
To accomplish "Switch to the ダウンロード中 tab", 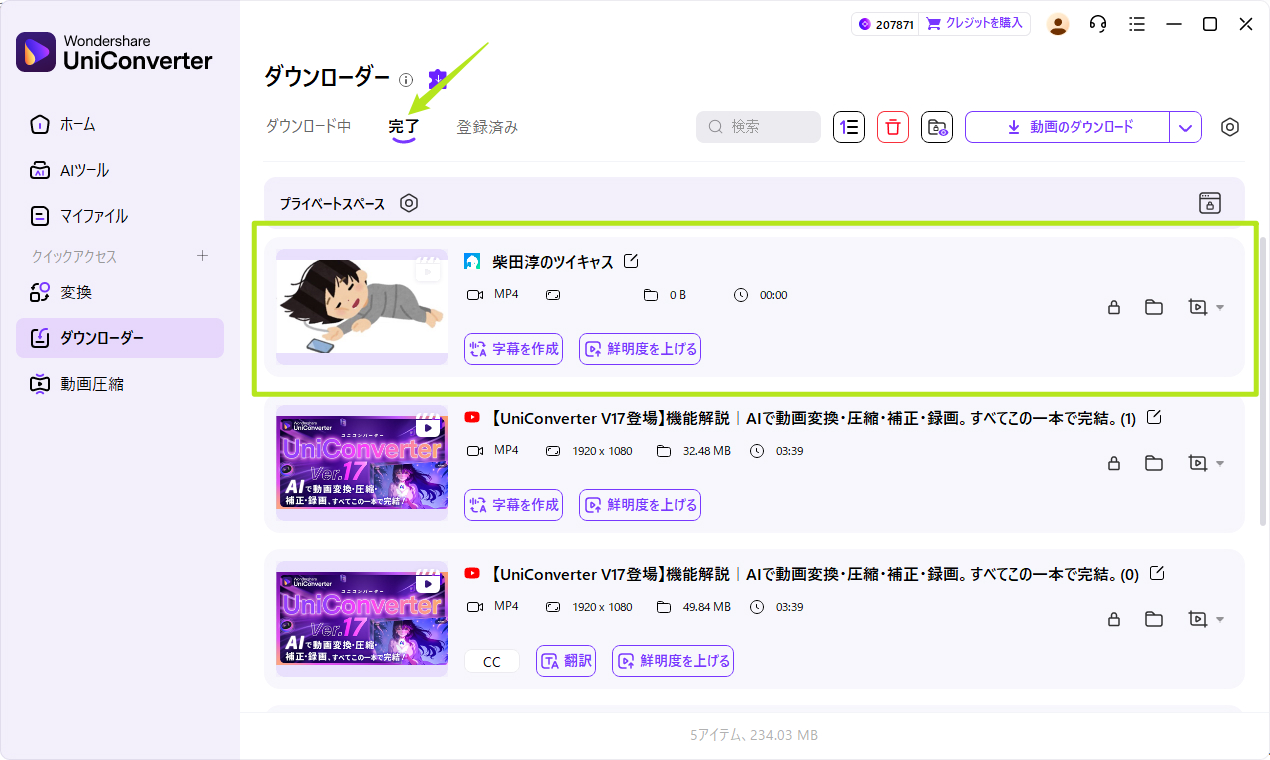I will pyautogui.click(x=308, y=126).
